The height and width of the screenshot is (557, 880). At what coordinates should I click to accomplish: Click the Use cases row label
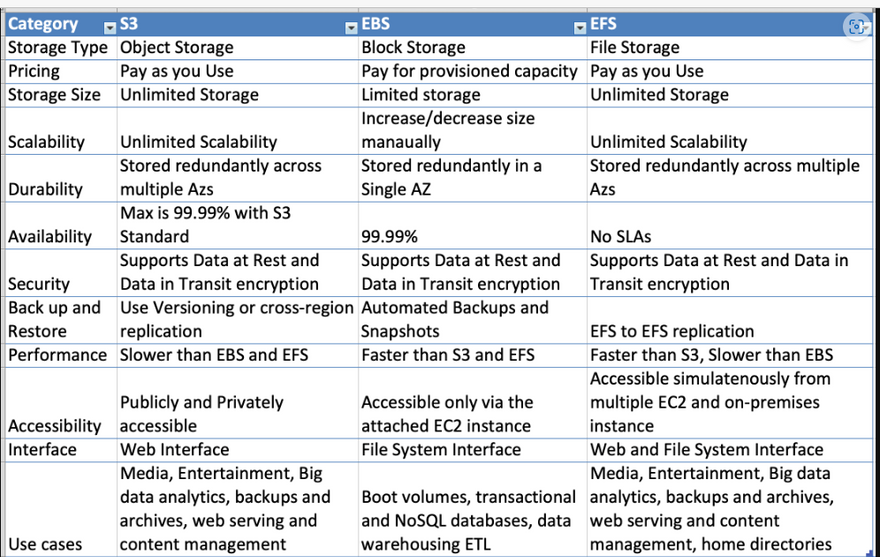point(45,544)
